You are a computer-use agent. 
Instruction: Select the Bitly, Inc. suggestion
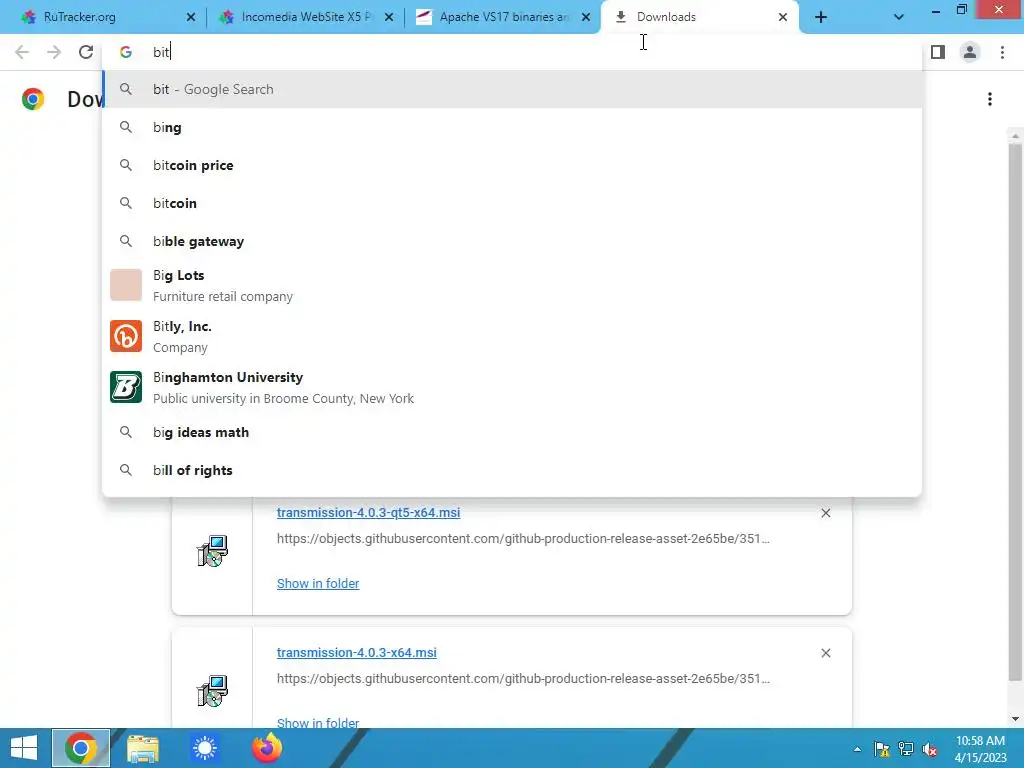[x=512, y=336]
